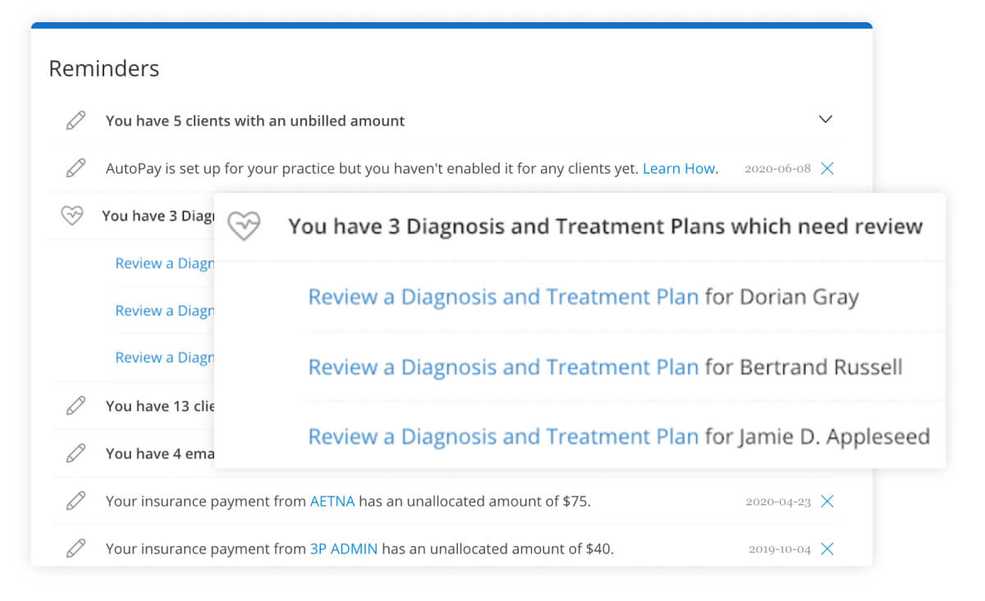The width and height of the screenshot is (985, 601).
Task: Dismiss the 3P ADMIN unallocated payment reminder
Action: 827,549
